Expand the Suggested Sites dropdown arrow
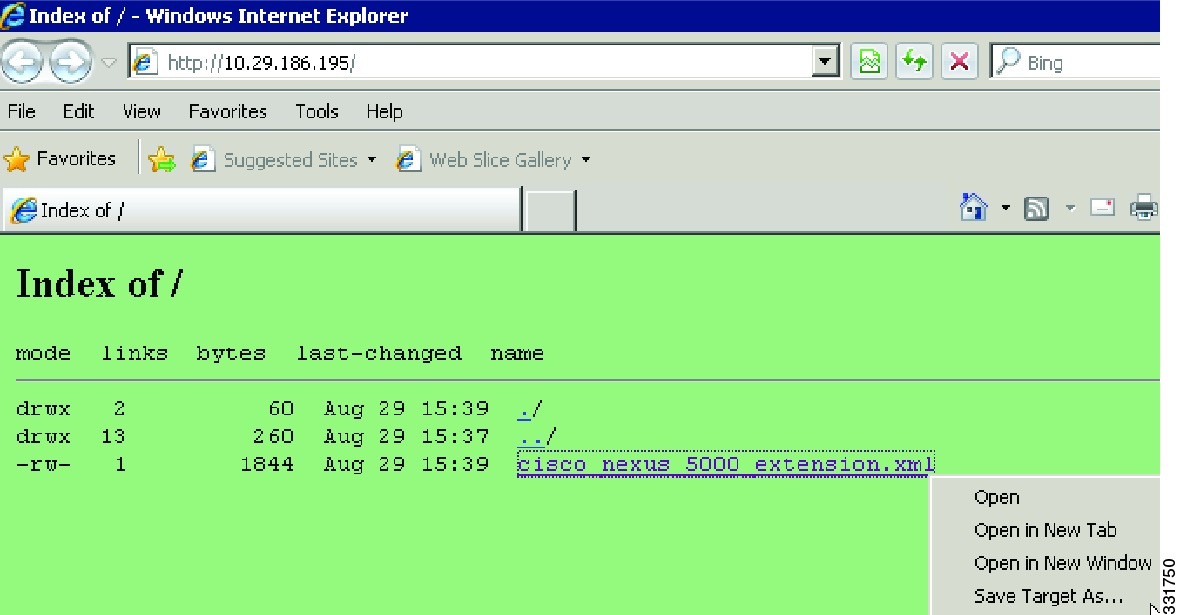 coord(371,160)
